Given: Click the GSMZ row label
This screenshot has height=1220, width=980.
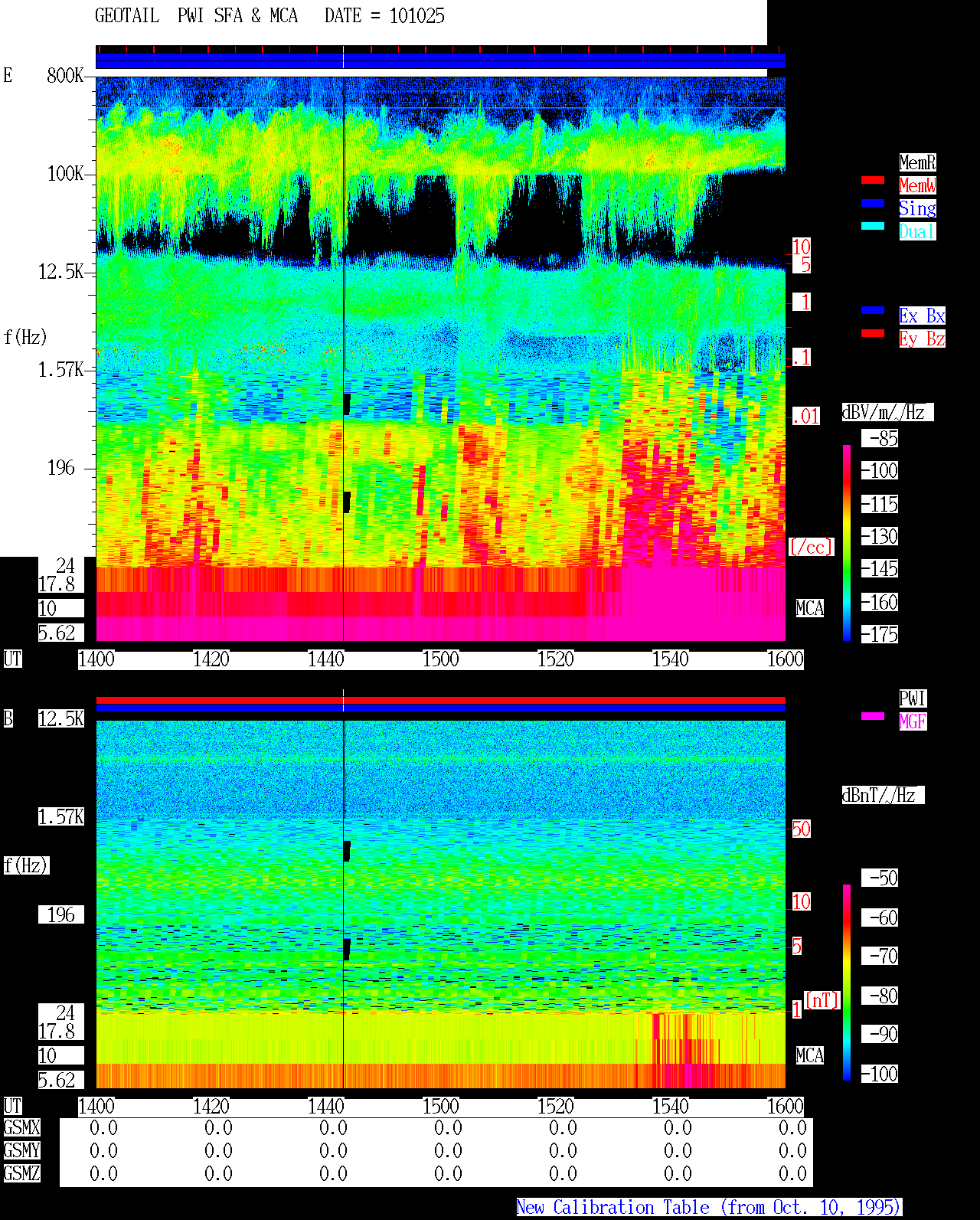Looking at the screenshot, I should coord(21,1174).
